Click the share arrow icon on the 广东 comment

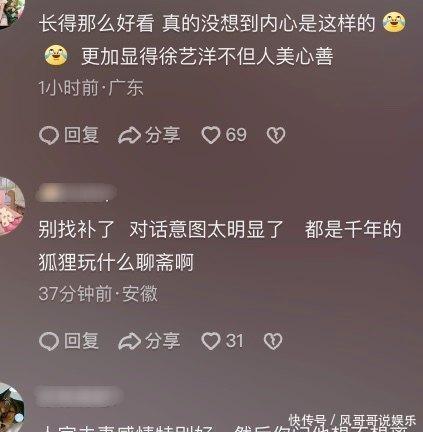click(x=129, y=135)
